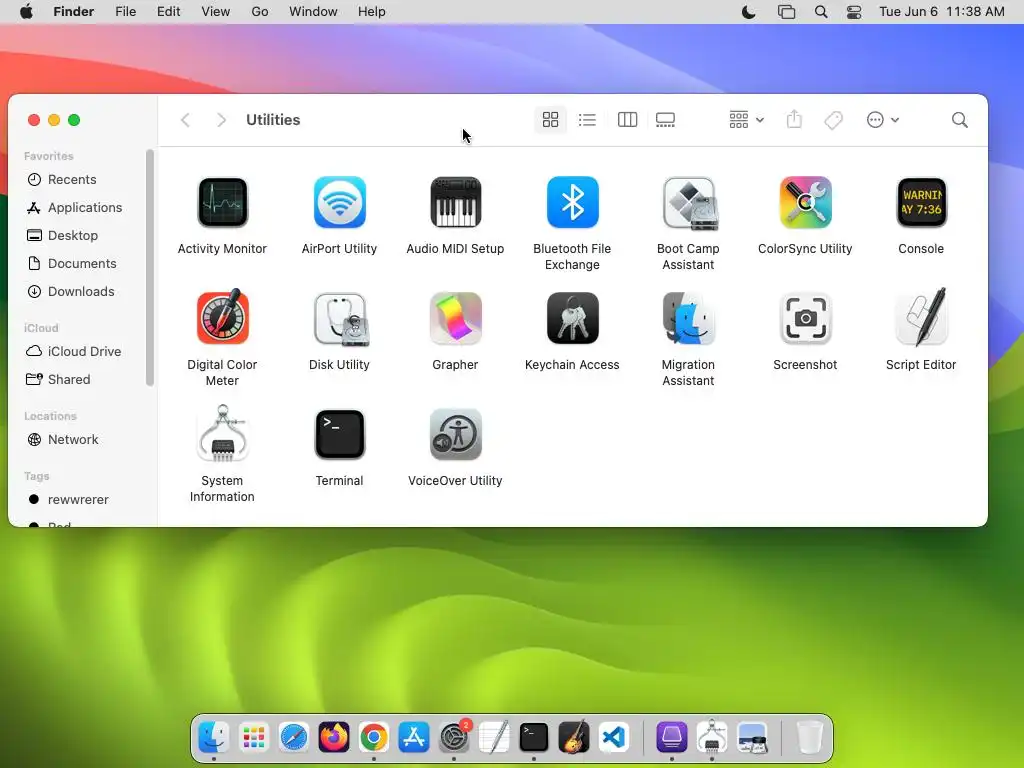Open the Go menu

click(260, 12)
